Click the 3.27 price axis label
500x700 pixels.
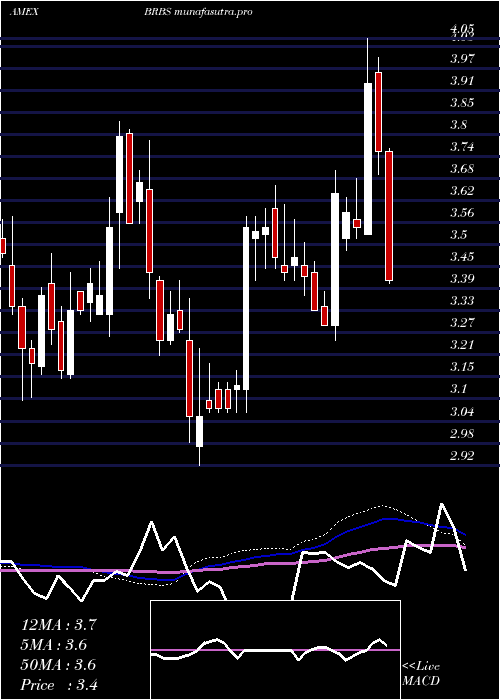click(x=462, y=322)
